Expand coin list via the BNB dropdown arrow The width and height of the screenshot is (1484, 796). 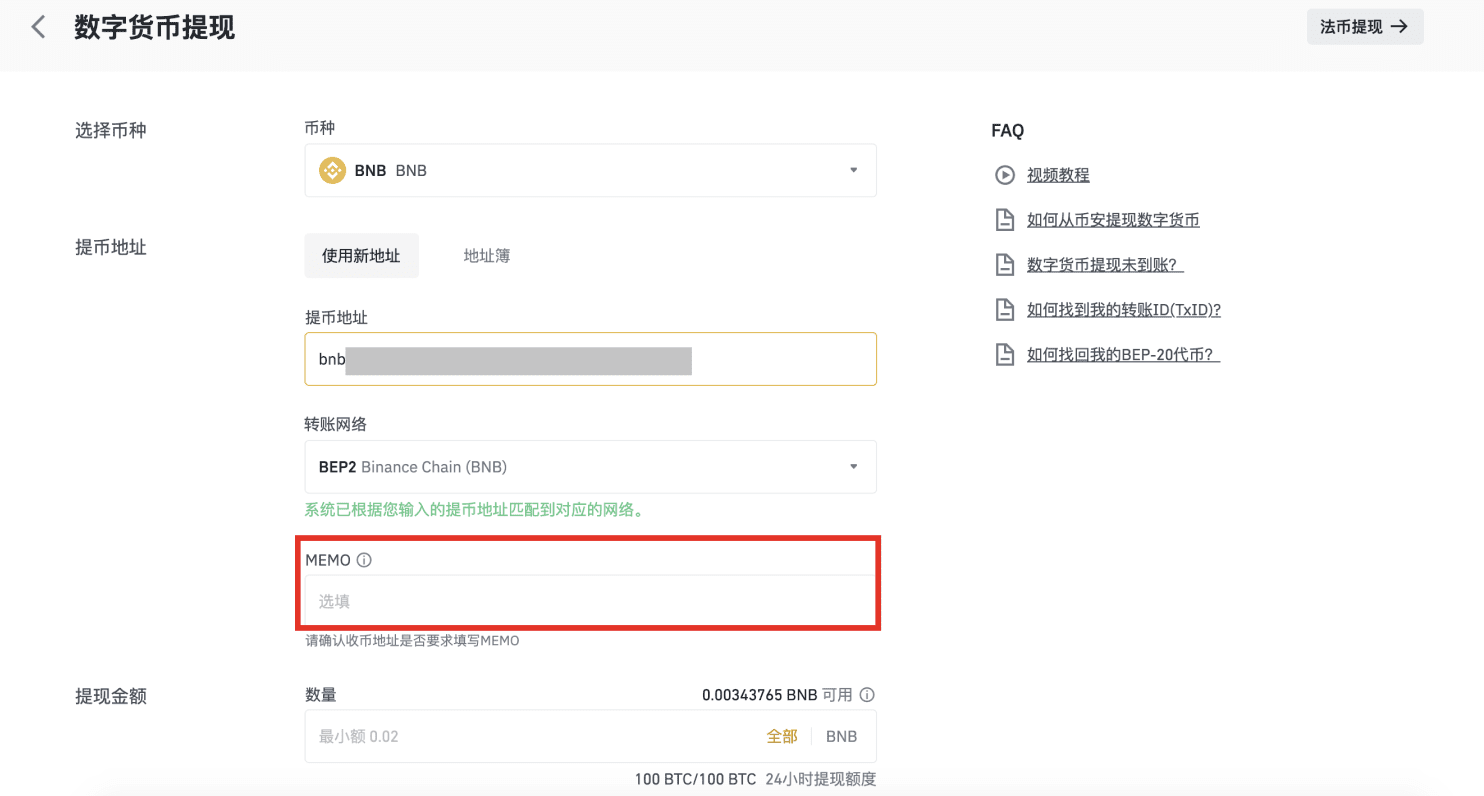coord(853,170)
